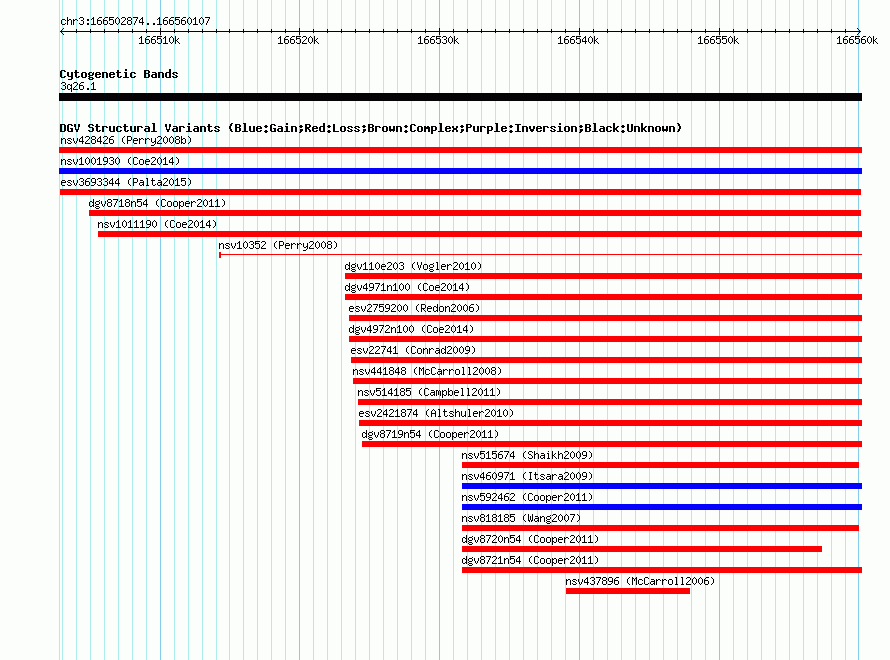Viewport: 890px width, 660px height.
Task: Click the chr3:166502874..166560107 coordinates text
Action: 136,21
